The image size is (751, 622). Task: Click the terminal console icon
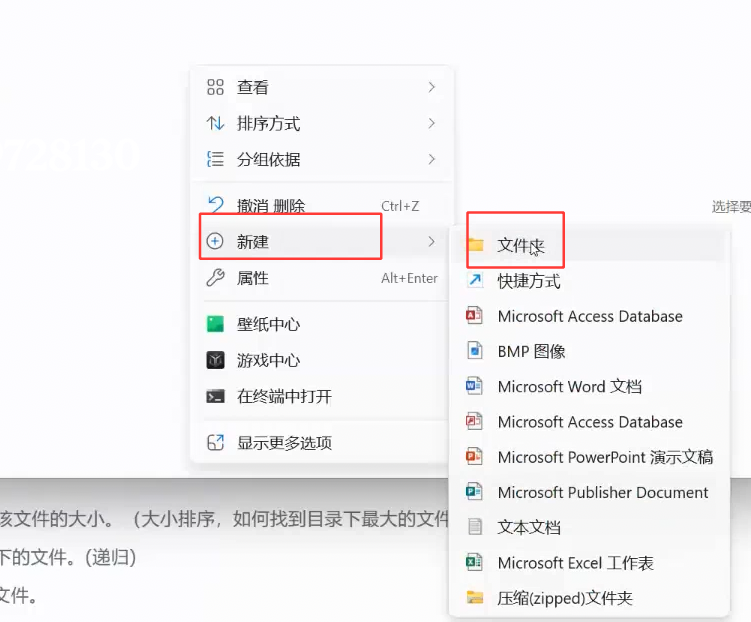click(x=216, y=396)
